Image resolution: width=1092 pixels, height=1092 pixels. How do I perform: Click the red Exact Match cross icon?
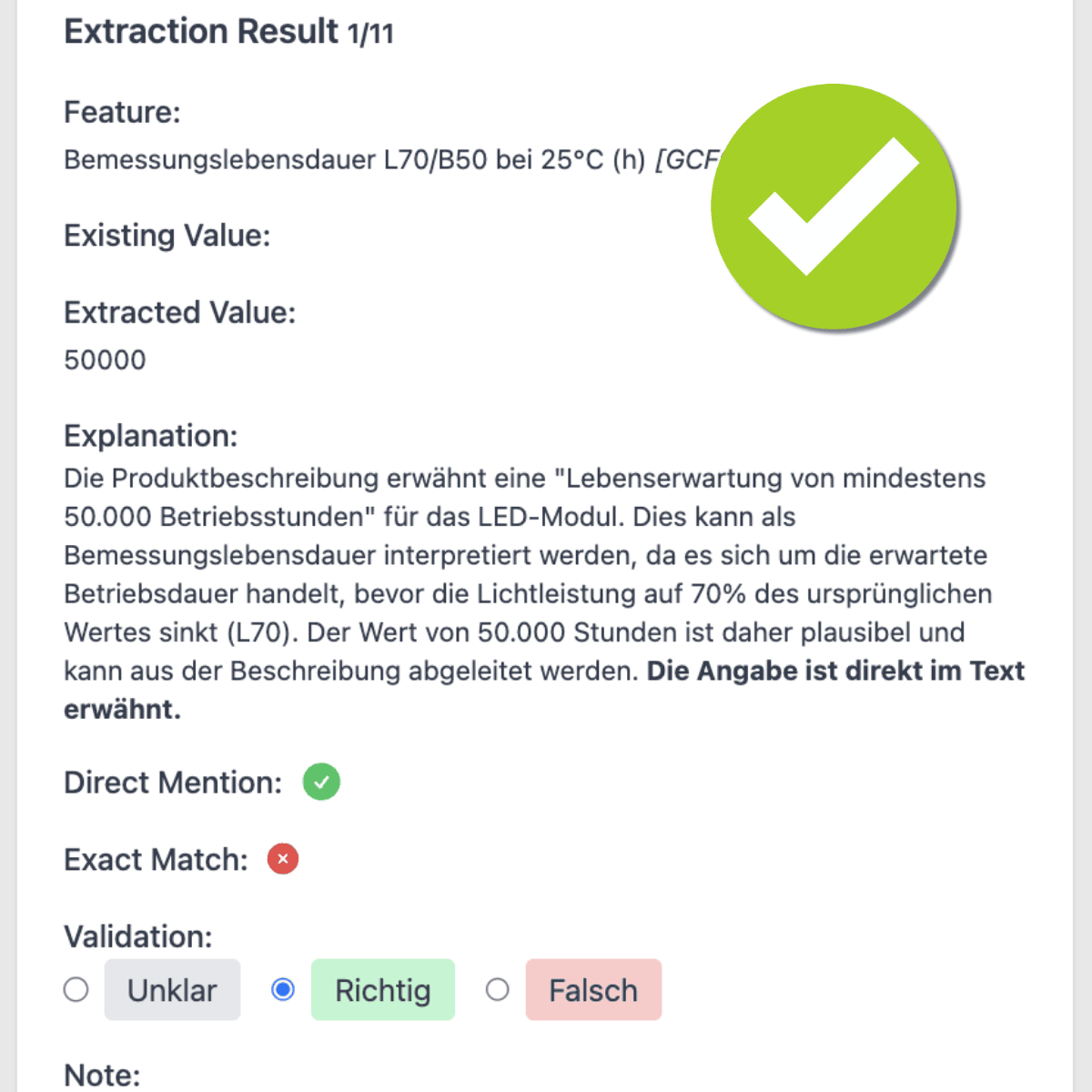(x=283, y=858)
